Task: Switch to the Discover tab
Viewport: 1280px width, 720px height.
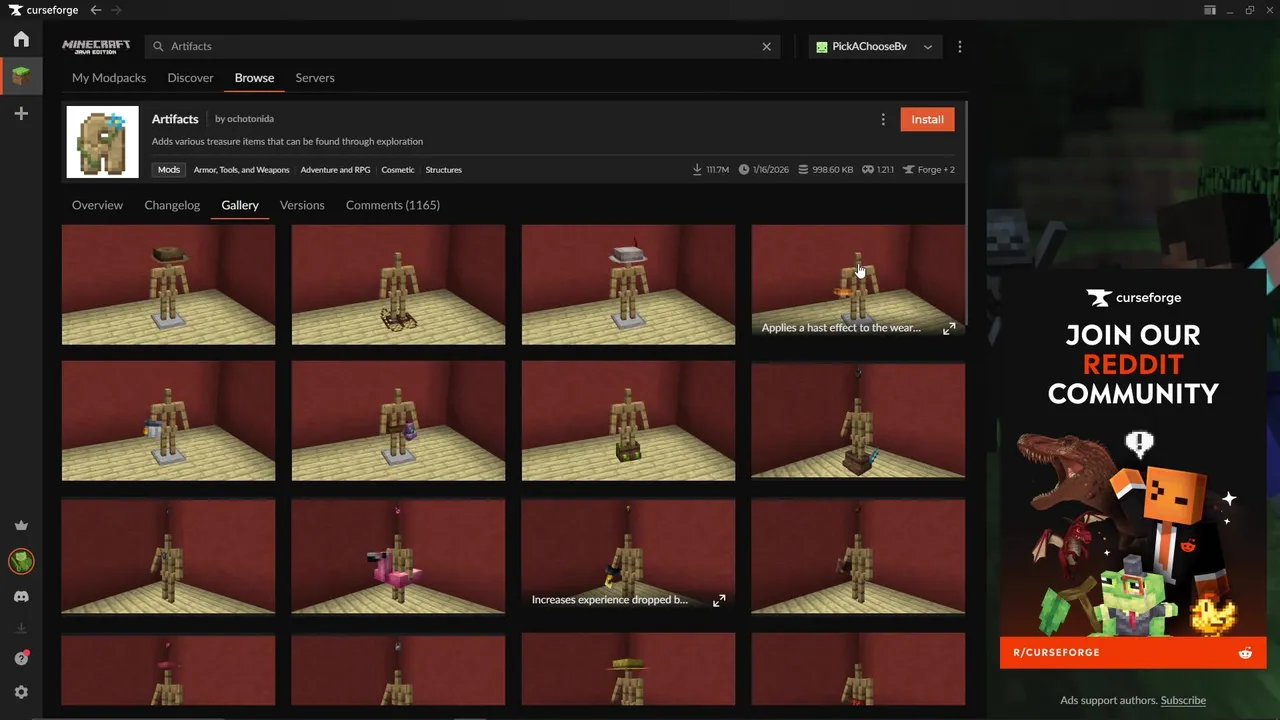Action: tap(191, 78)
